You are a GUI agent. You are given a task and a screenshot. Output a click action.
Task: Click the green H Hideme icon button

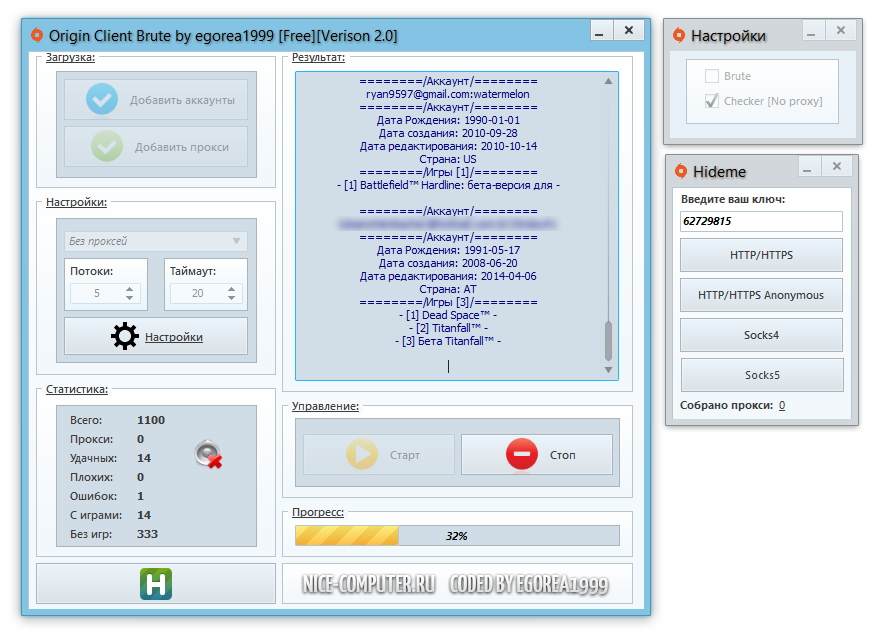click(156, 584)
